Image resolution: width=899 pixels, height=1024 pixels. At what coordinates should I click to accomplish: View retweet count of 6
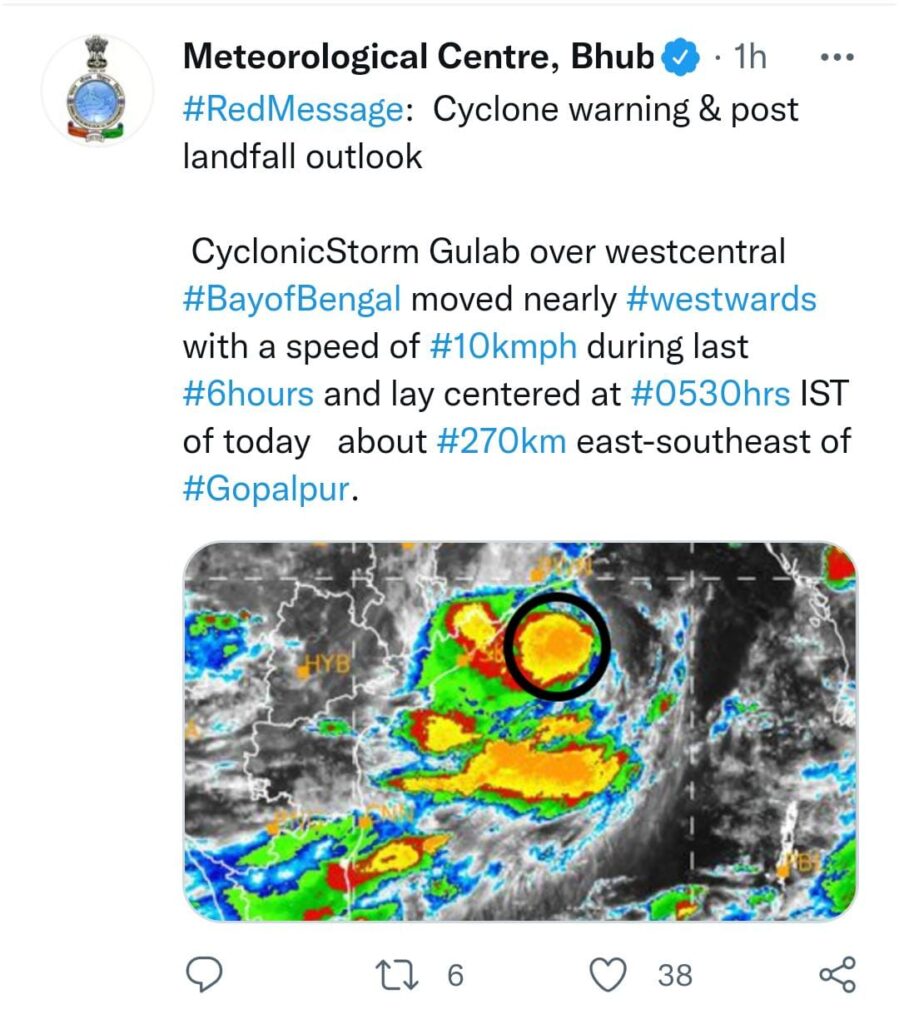[x=455, y=975]
